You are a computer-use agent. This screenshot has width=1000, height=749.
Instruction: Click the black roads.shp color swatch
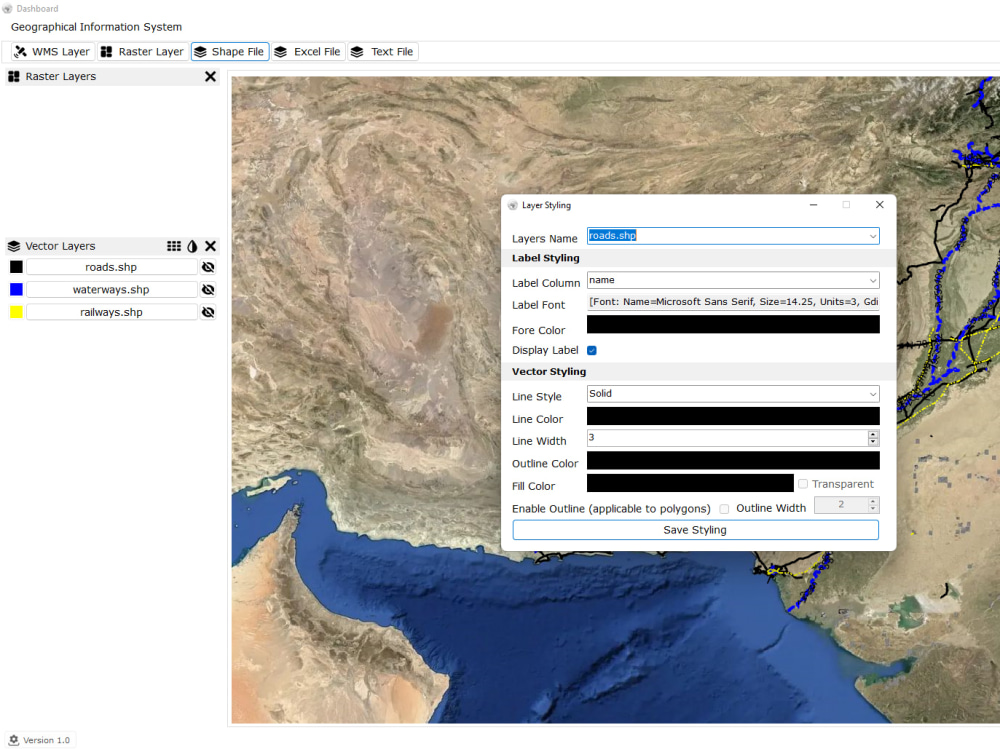coord(17,267)
